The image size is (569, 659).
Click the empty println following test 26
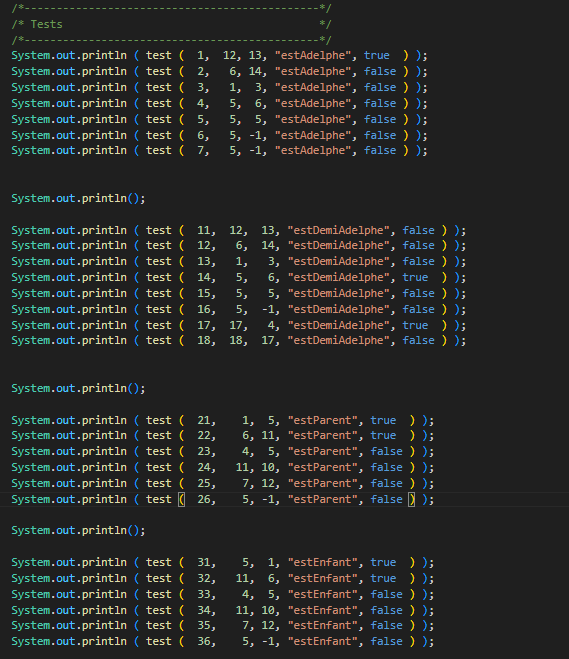tap(78, 530)
